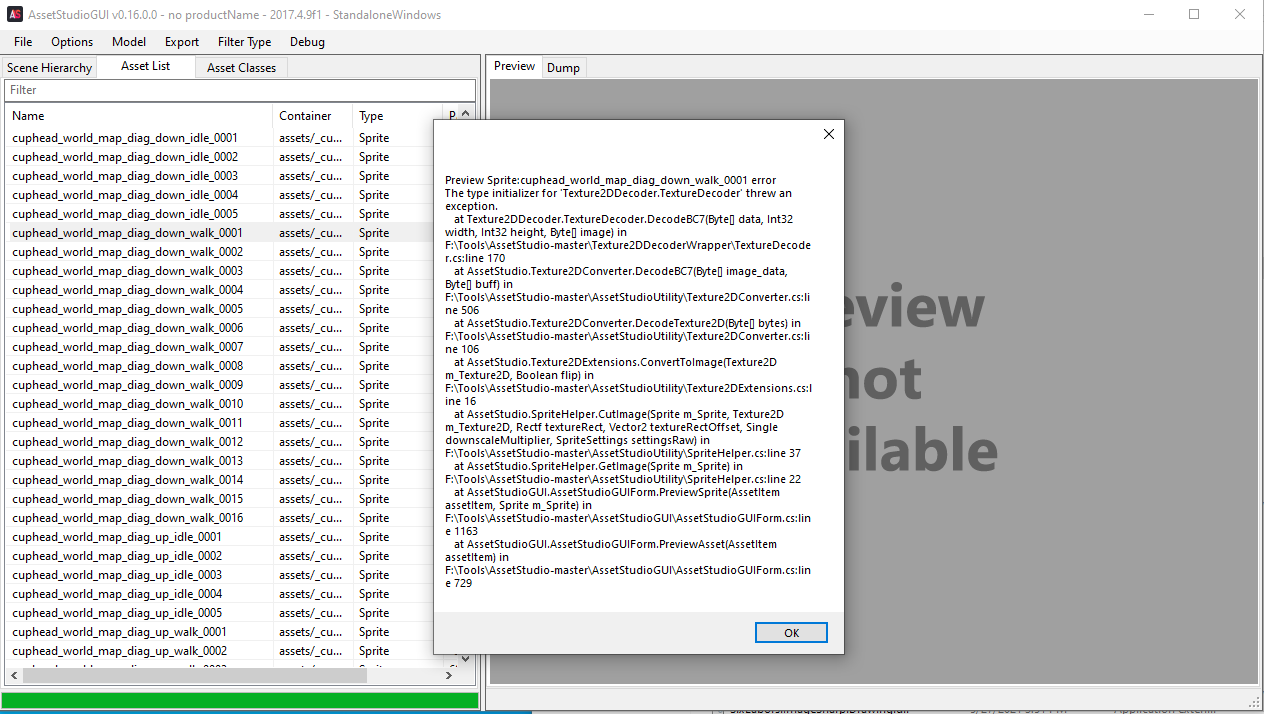Switch to the Scene Hierarchy tab

tap(50, 67)
